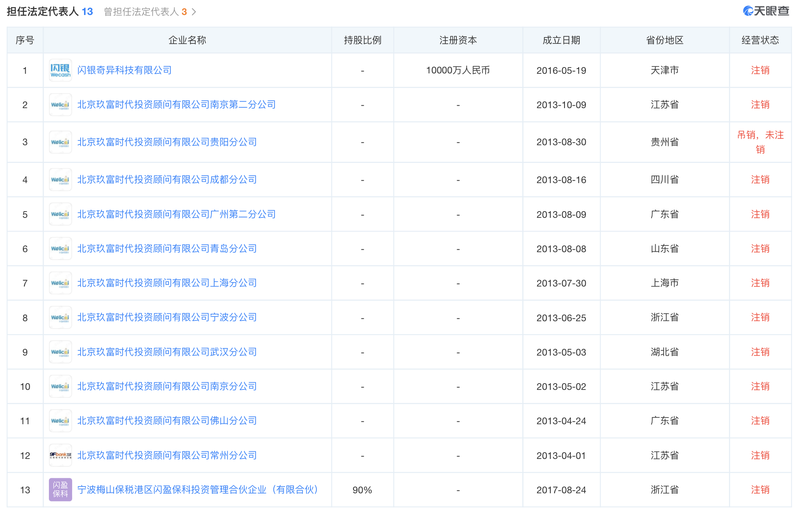Click the 成立日期 column header
800x513 pixels.
(x=561, y=40)
